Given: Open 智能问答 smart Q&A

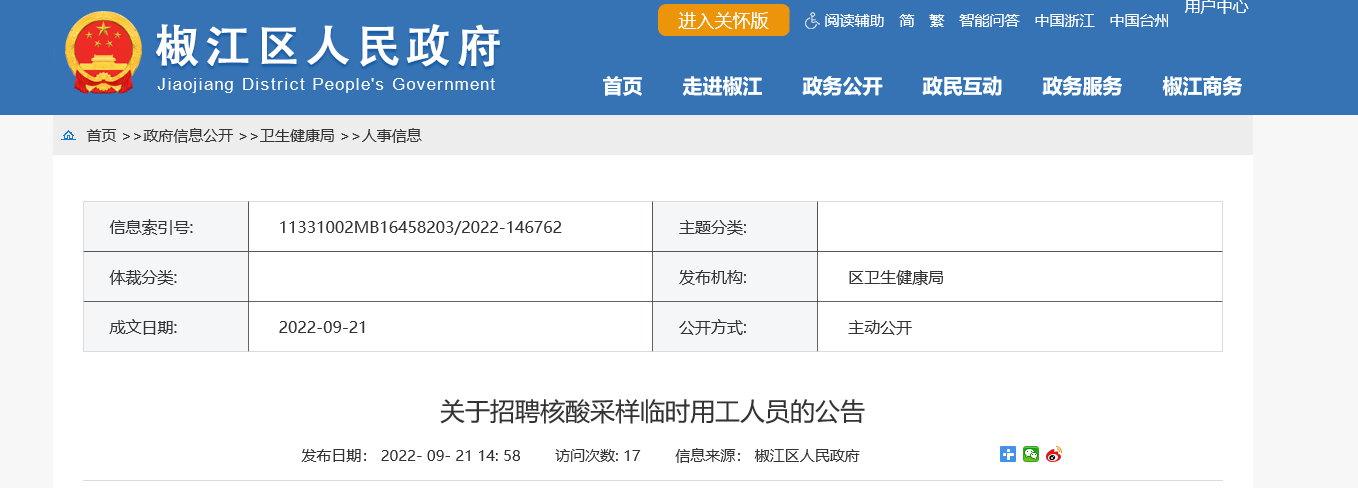Looking at the screenshot, I should [989, 20].
